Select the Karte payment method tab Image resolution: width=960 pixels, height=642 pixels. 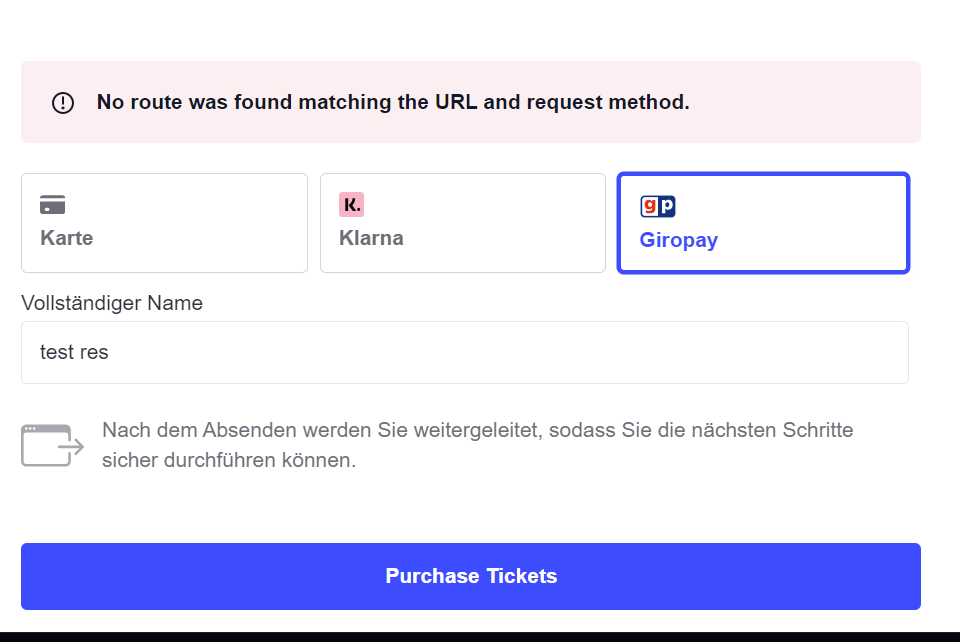click(164, 223)
